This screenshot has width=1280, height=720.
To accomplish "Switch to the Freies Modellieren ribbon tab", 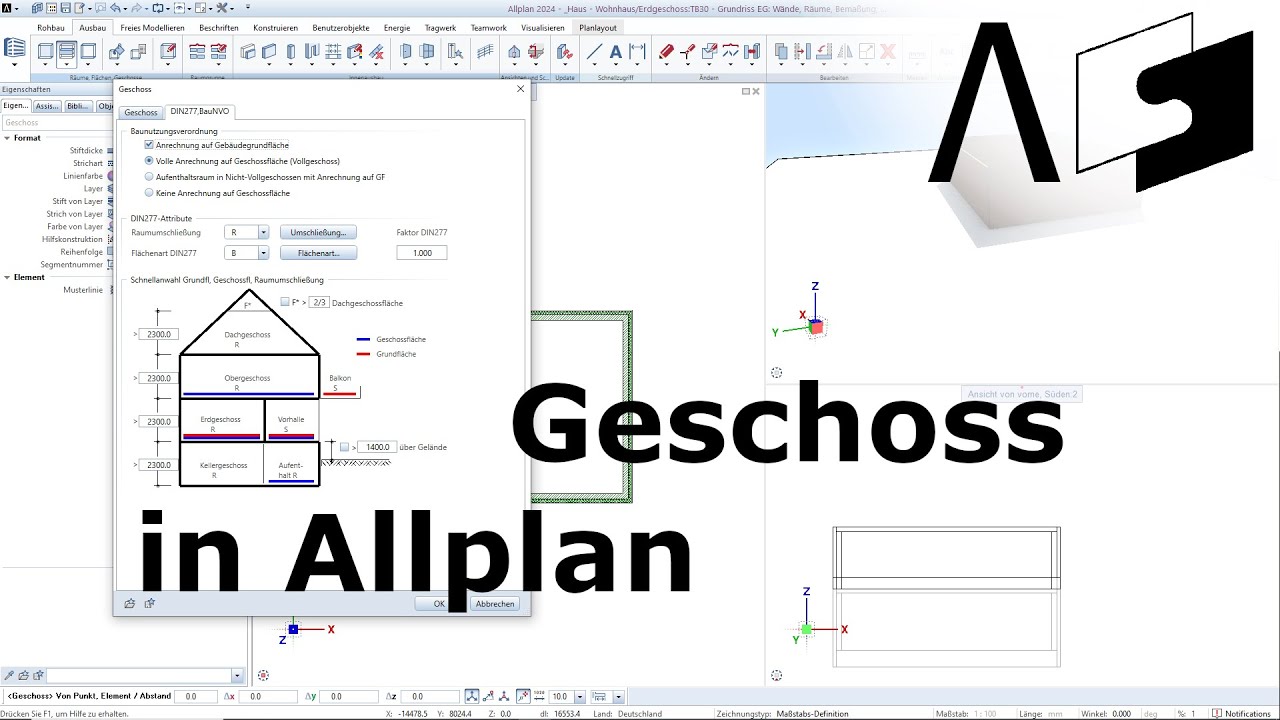I will 152,28.
